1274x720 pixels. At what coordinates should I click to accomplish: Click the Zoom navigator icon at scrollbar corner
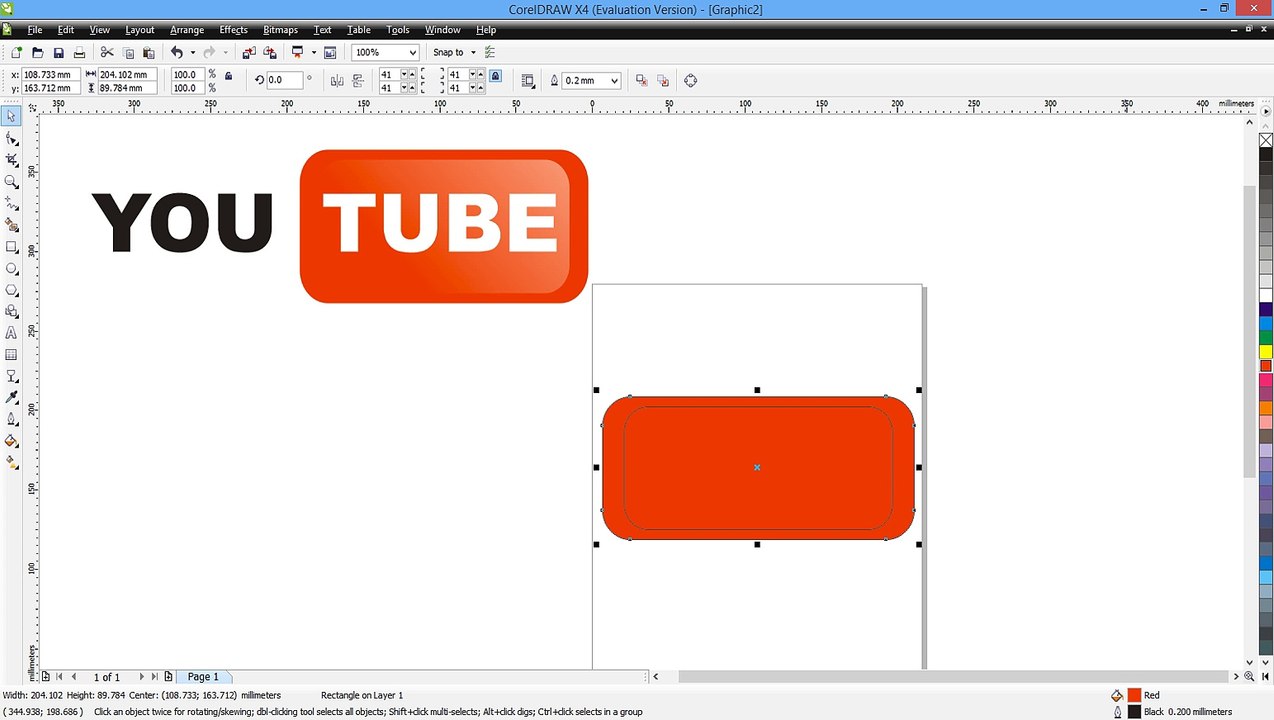click(x=1250, y=677)
